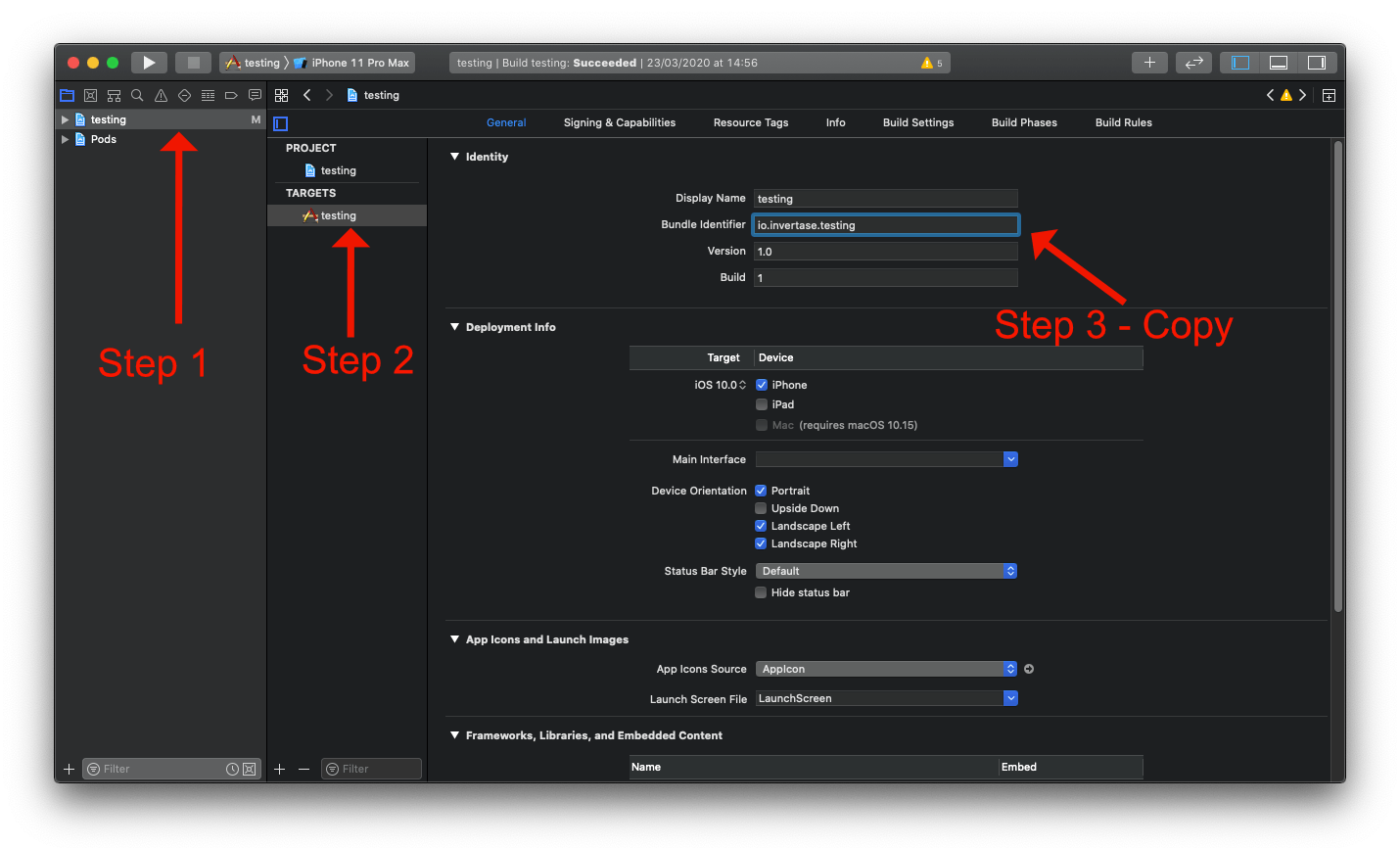Hide the left navigator panel
The width and height of the screenshot is (1400, 848).
(1240, 63)
